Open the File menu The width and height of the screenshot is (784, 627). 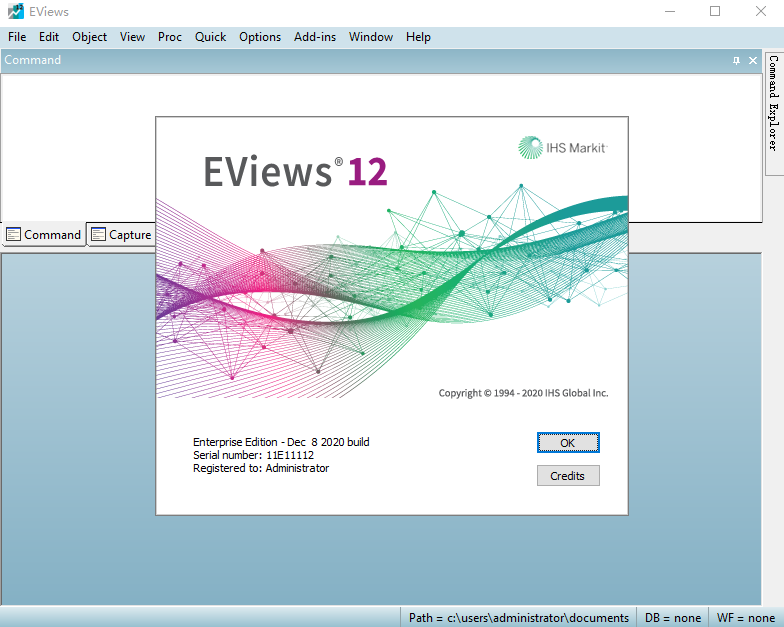point(17,37)
